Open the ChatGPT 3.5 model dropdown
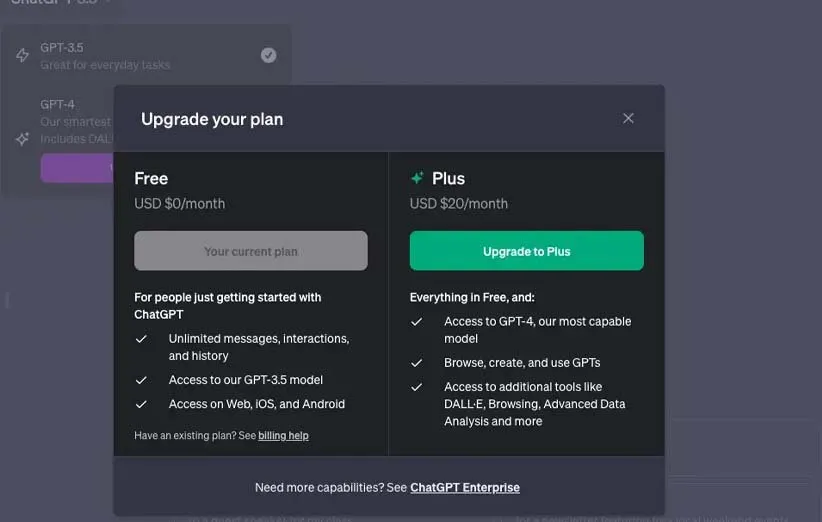 60,3
